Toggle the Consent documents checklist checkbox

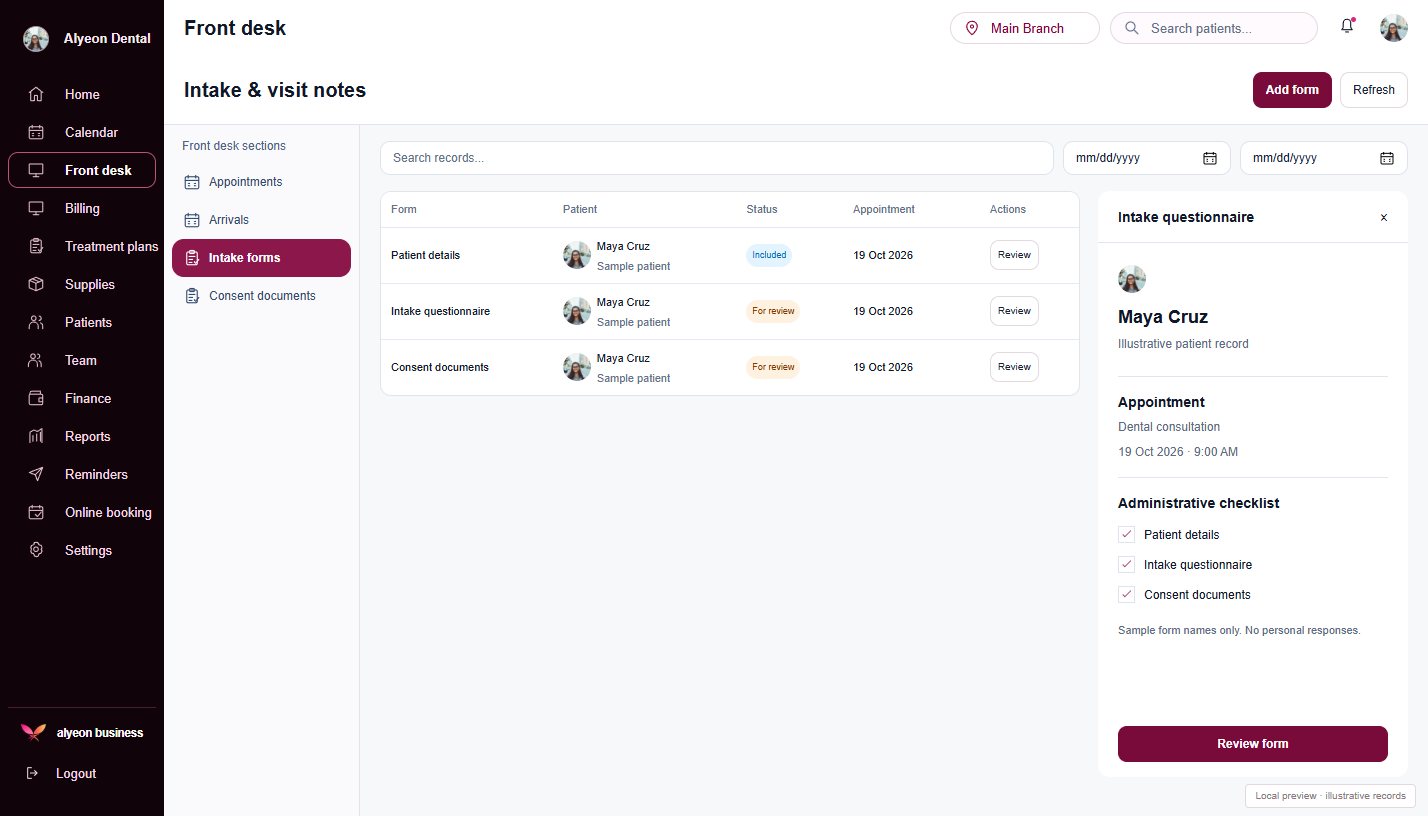1126,594
